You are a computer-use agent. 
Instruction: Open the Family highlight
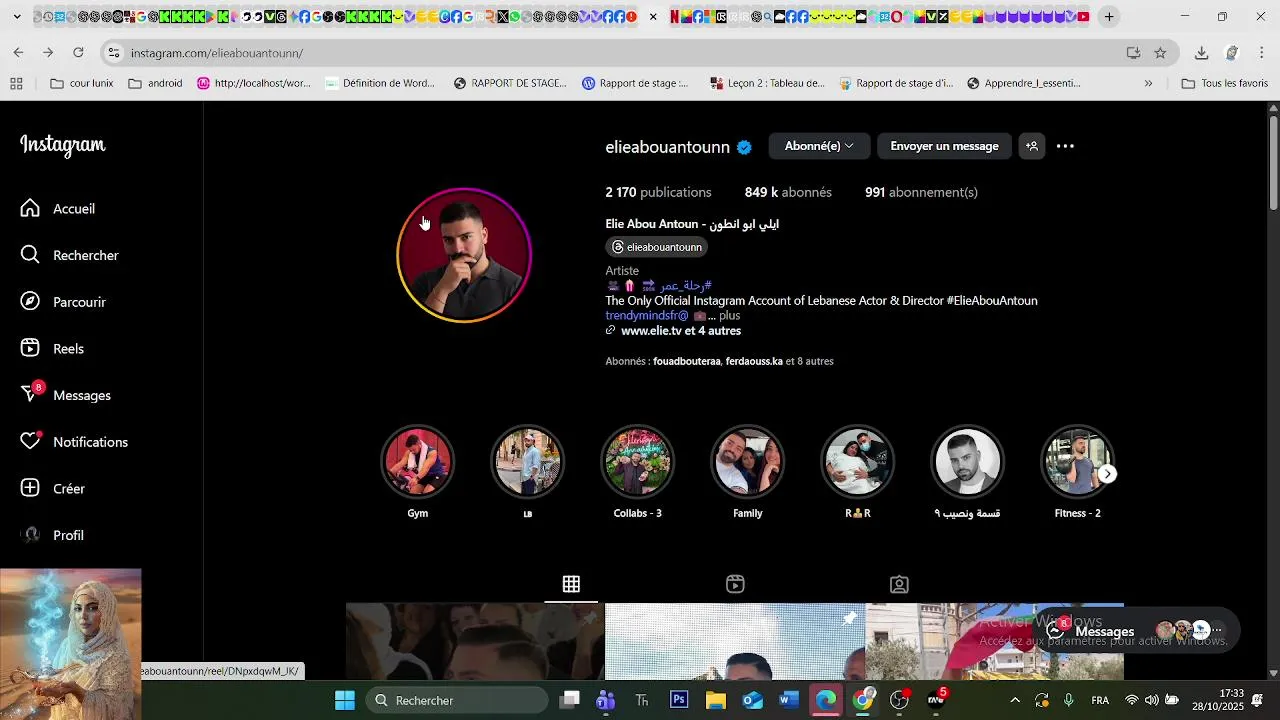point(748,461)
